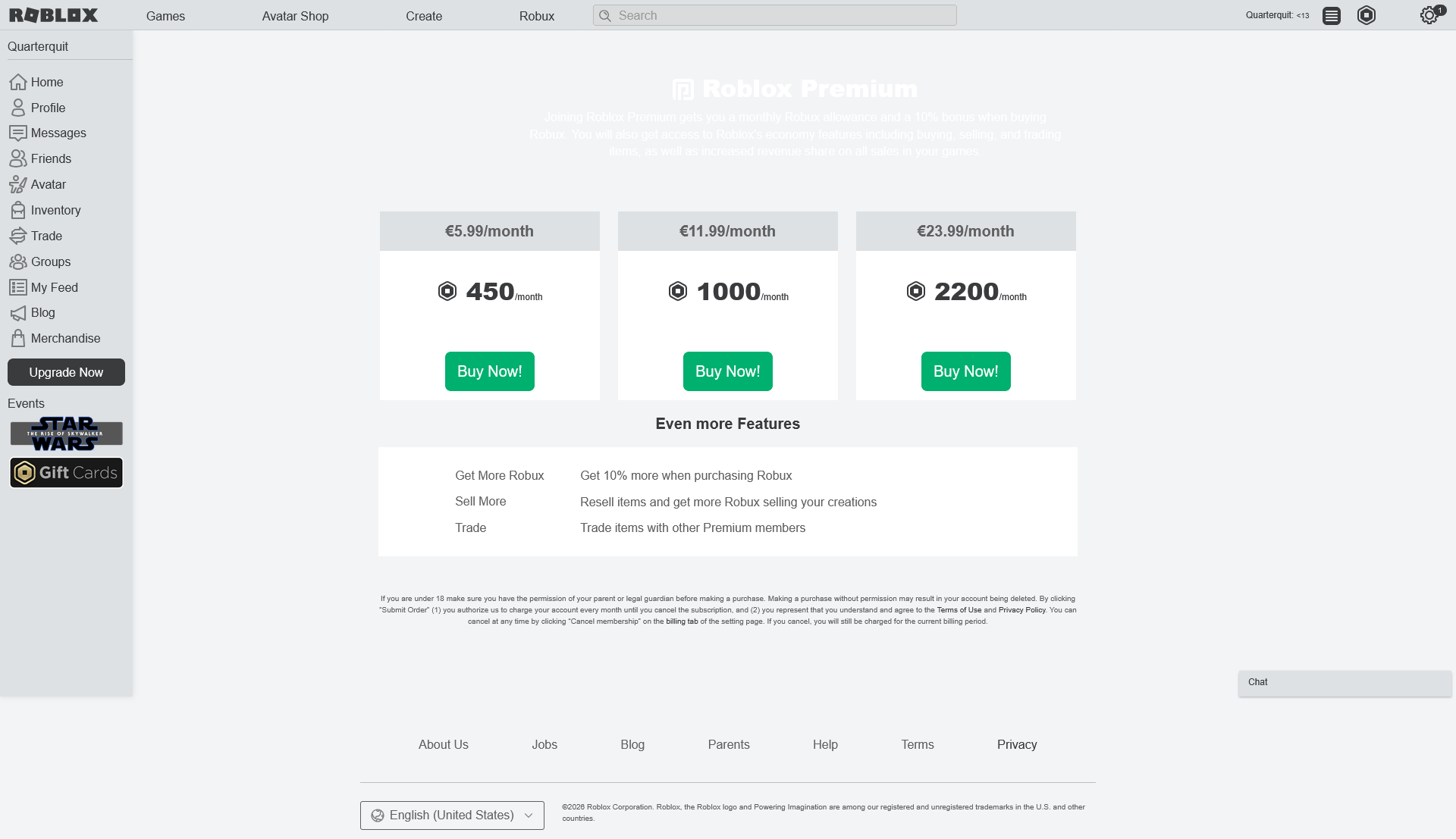Buy the 450 Robux monthly plan
The height and width of the screenshot is (839, 1456).
tap(489, 371)
